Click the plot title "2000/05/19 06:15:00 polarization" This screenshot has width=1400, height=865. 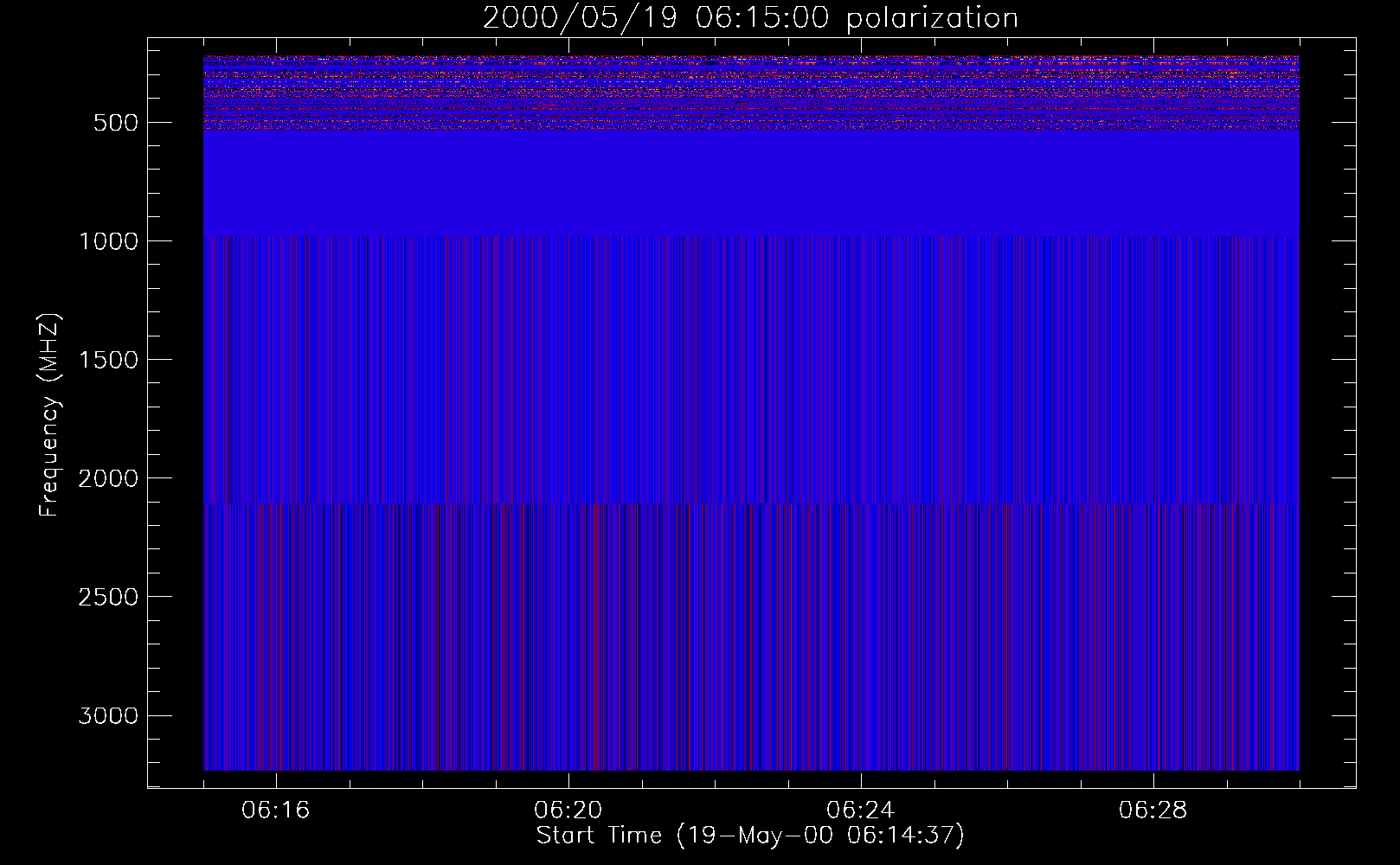click(x=750, y=18)
